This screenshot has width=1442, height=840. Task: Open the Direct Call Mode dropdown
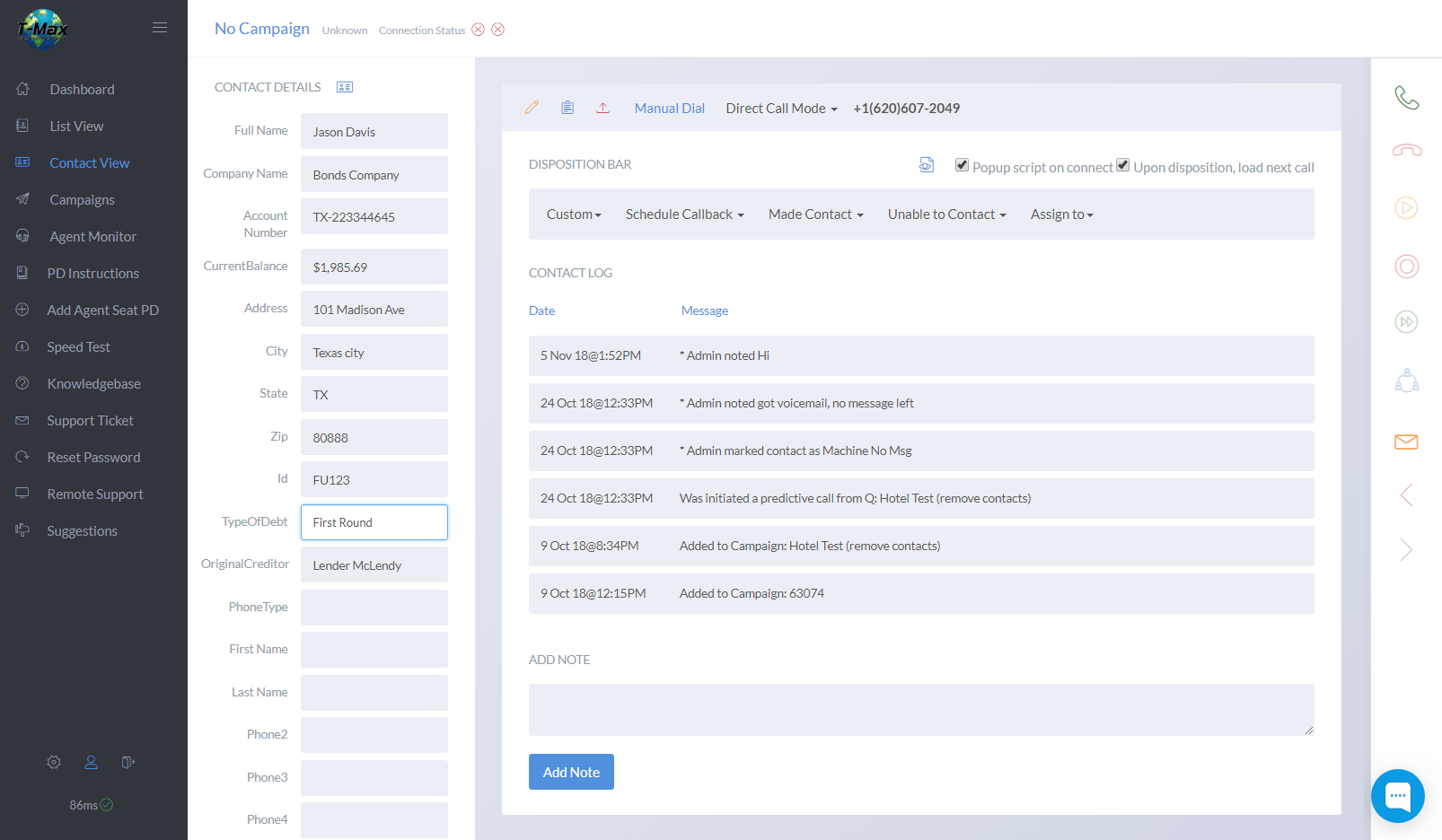tap(782, 109)
